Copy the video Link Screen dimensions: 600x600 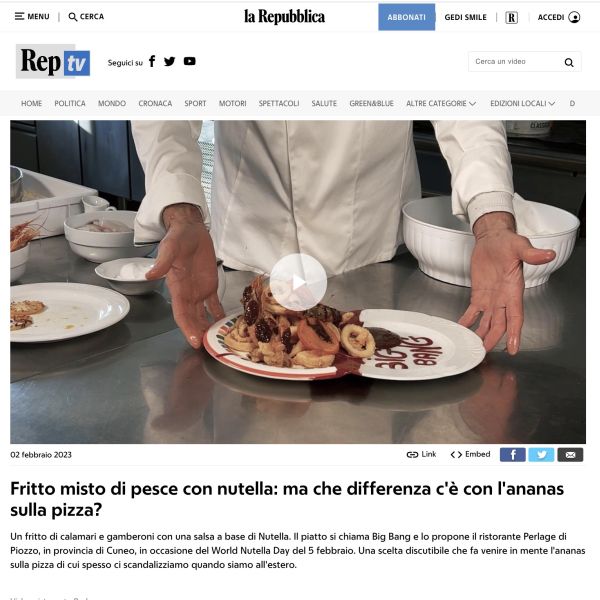tap(421, 454)
